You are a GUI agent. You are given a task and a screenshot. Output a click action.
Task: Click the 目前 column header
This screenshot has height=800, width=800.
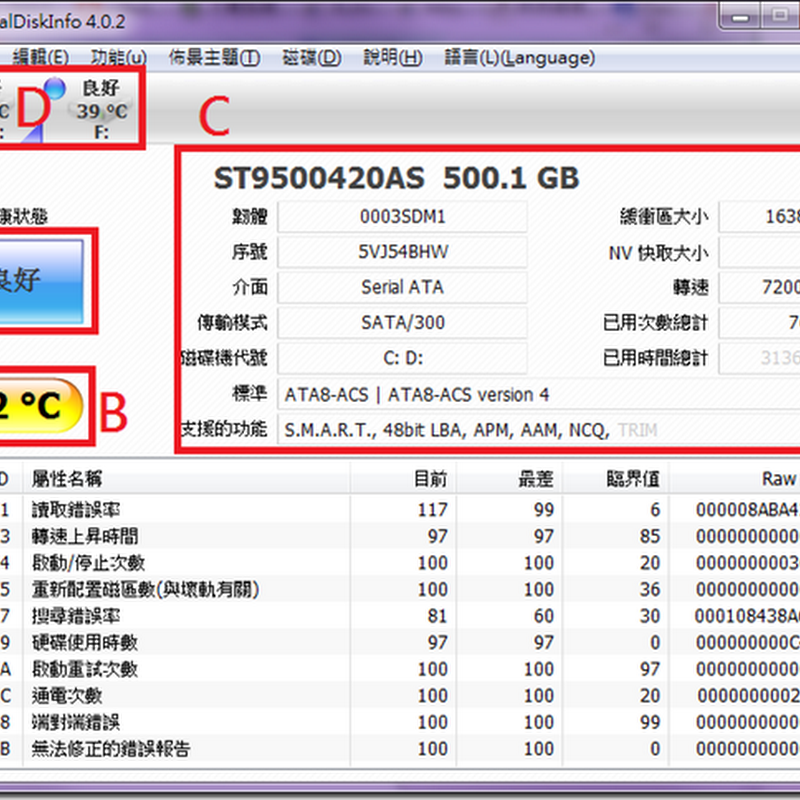(x=403, y=479)
